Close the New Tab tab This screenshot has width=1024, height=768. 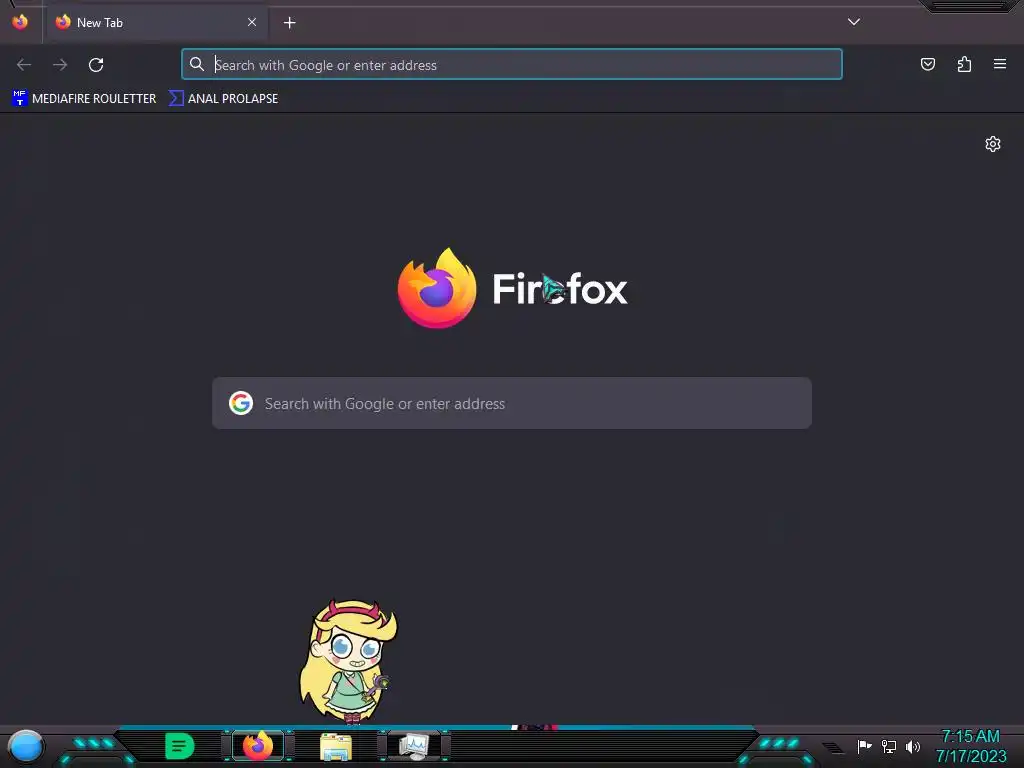252,22
